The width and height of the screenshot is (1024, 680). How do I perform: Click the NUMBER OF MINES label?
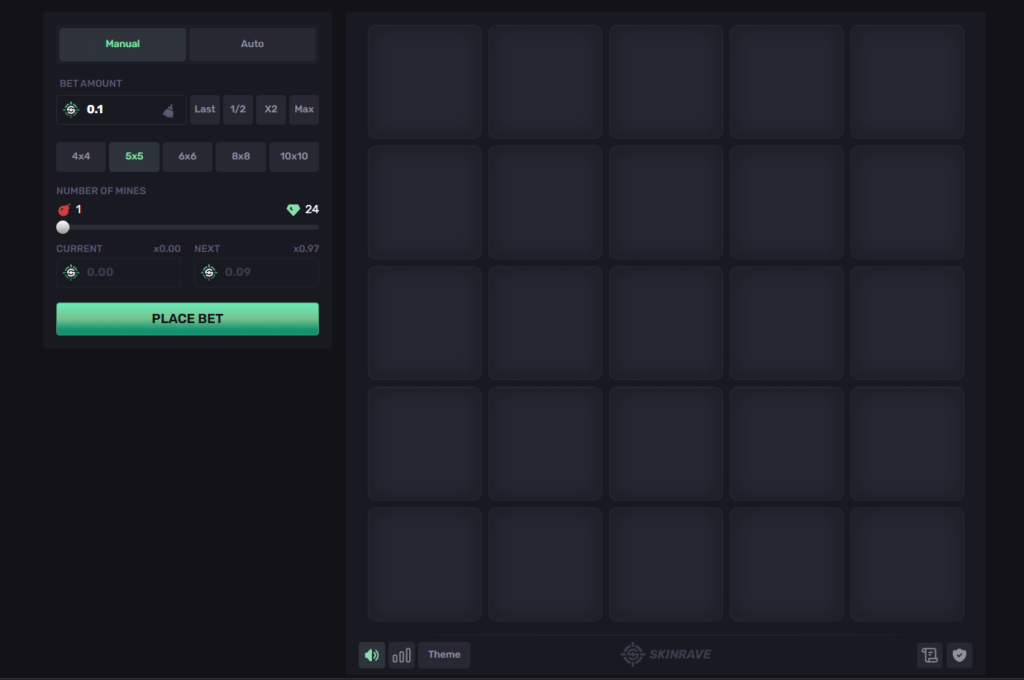coord(101,191)
